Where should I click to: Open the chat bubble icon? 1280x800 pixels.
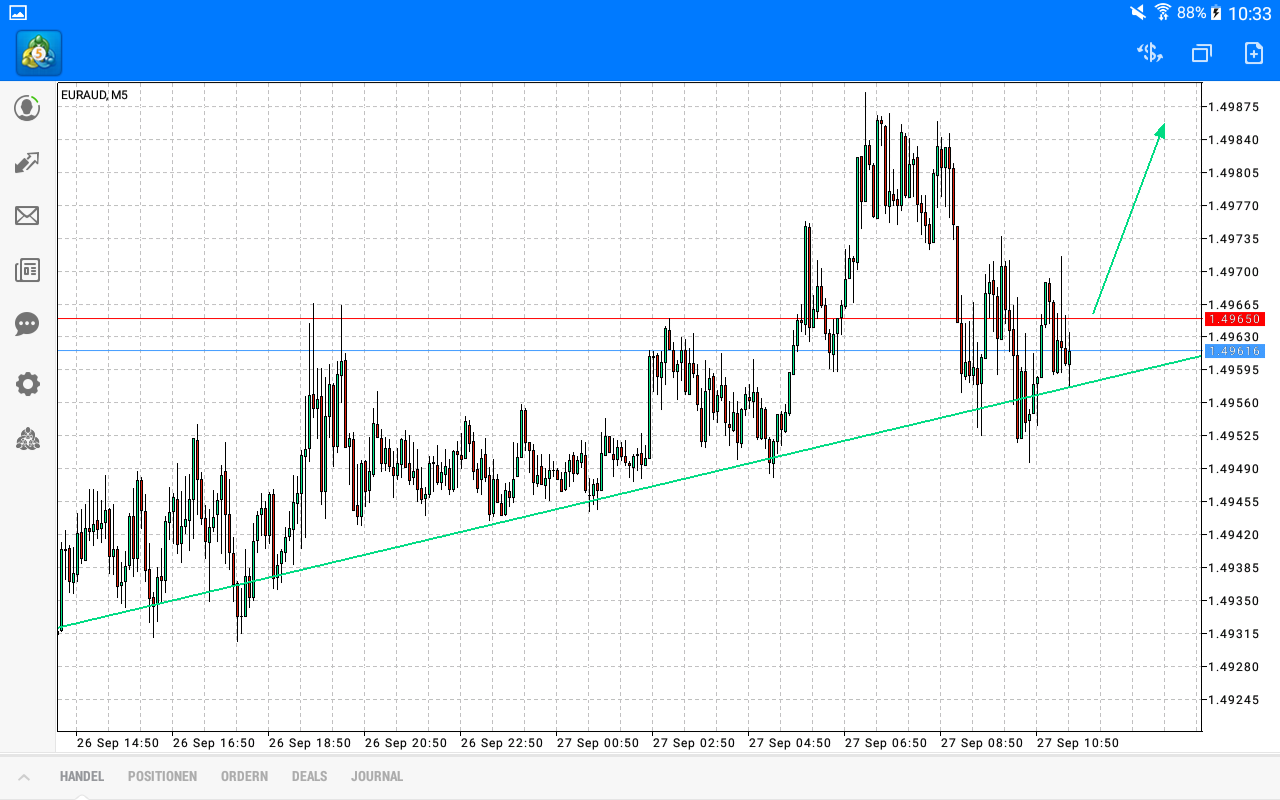coord(27,324)
